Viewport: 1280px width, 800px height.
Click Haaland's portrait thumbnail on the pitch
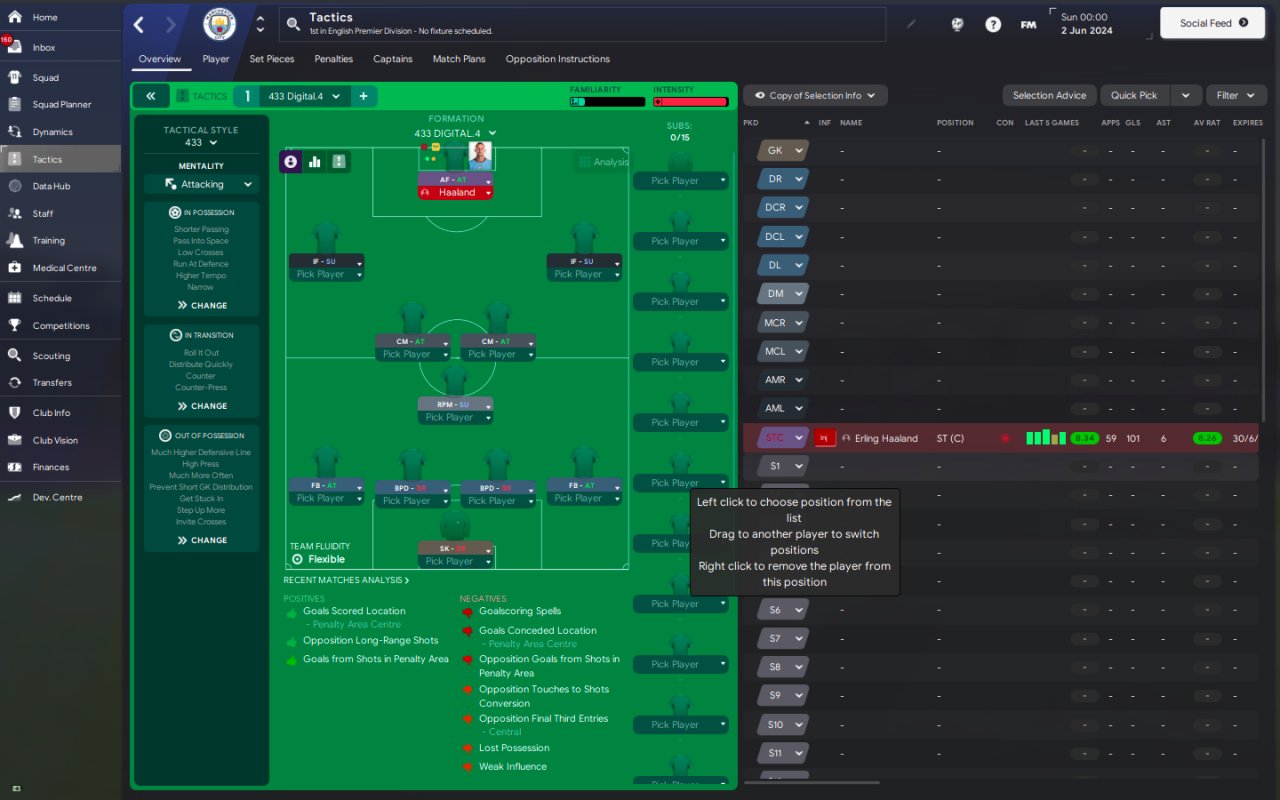click(x=480, y=155)
